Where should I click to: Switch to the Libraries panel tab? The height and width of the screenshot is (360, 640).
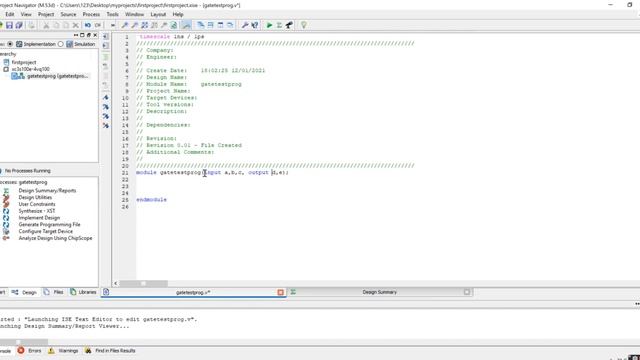tap(83, 292)
